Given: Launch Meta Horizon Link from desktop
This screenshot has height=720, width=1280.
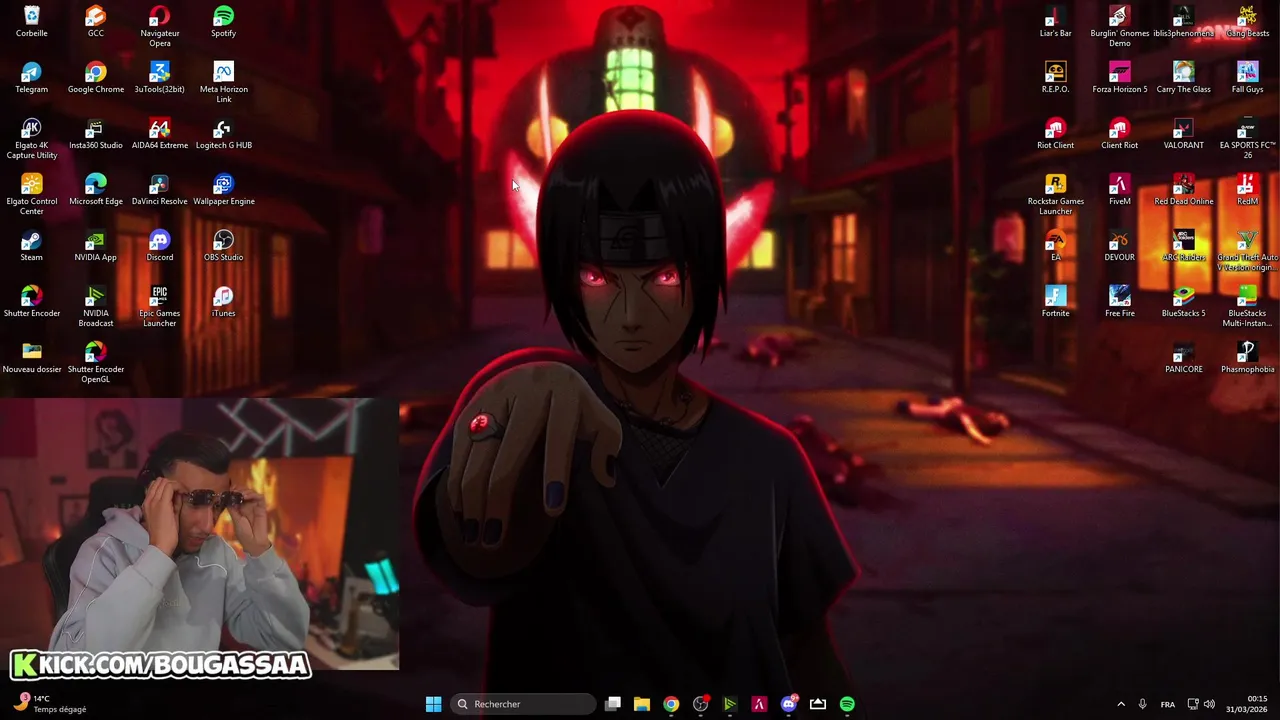Looking at the screenshot, I should click(224, 82).
